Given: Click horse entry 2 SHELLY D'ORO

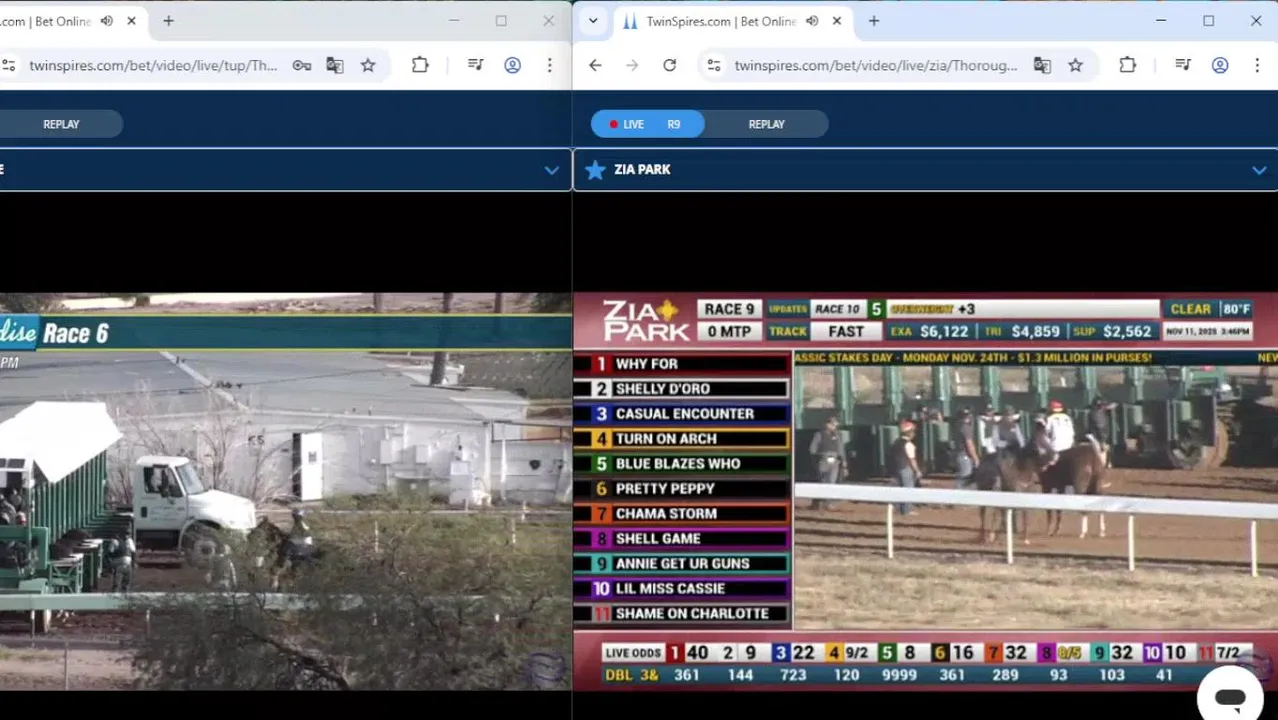Looking at the screenshot, I should point(682,389).
